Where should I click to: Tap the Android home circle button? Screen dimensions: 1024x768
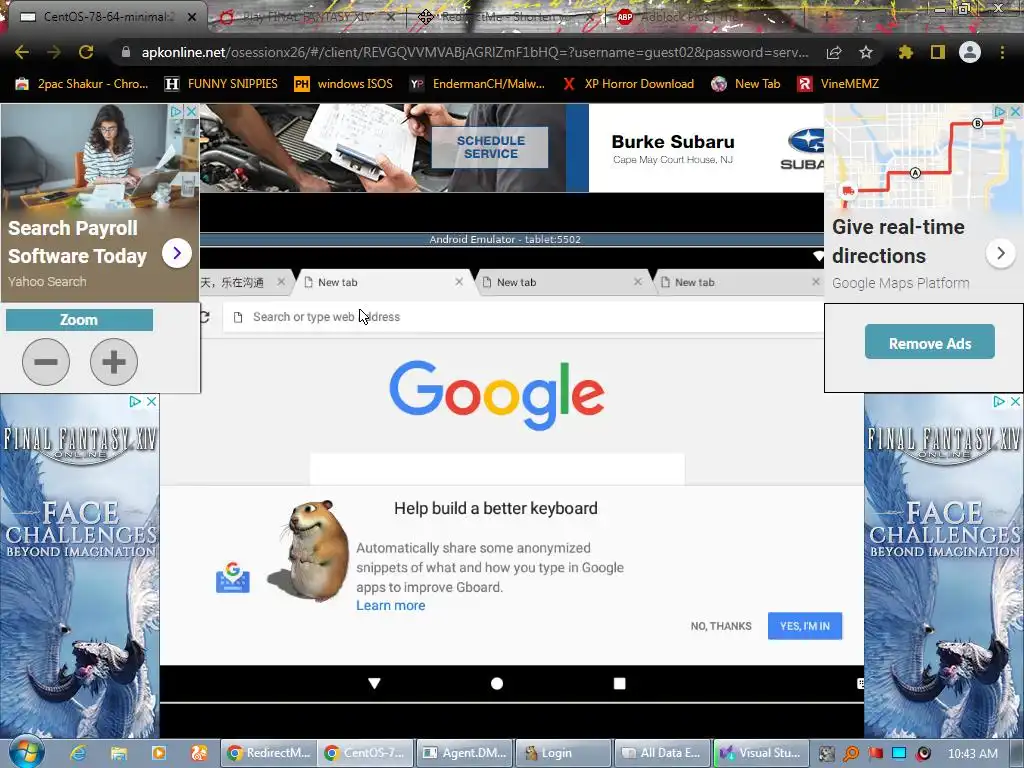497,683
